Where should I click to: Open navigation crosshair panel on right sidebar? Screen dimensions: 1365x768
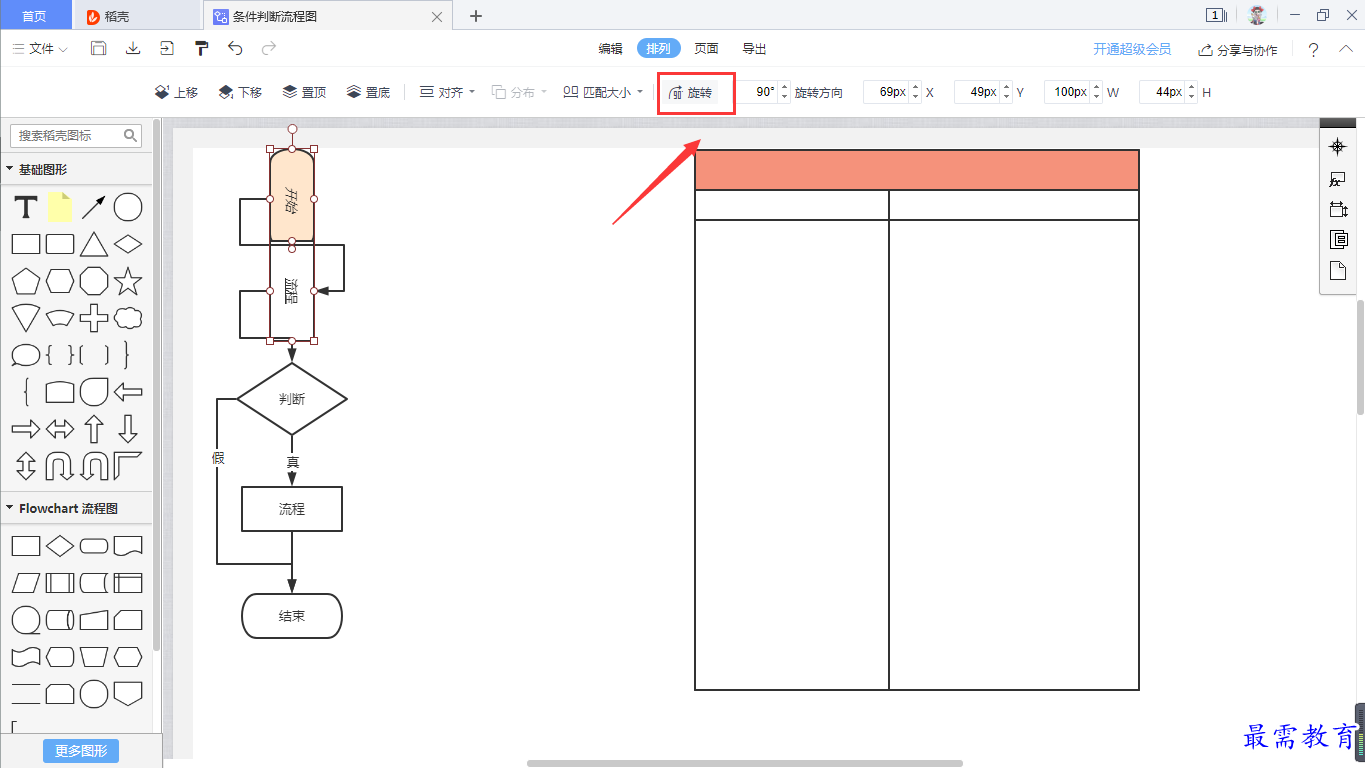click(x=1338, y=147)
